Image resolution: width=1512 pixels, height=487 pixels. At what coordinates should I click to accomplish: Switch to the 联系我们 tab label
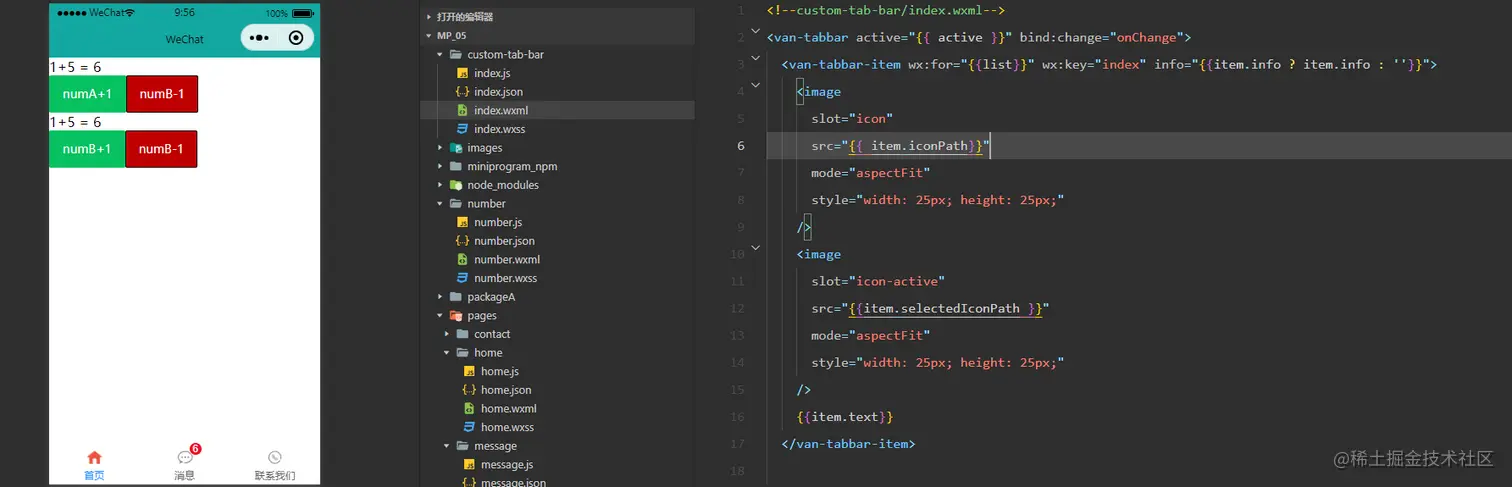[x=275, y=475]
